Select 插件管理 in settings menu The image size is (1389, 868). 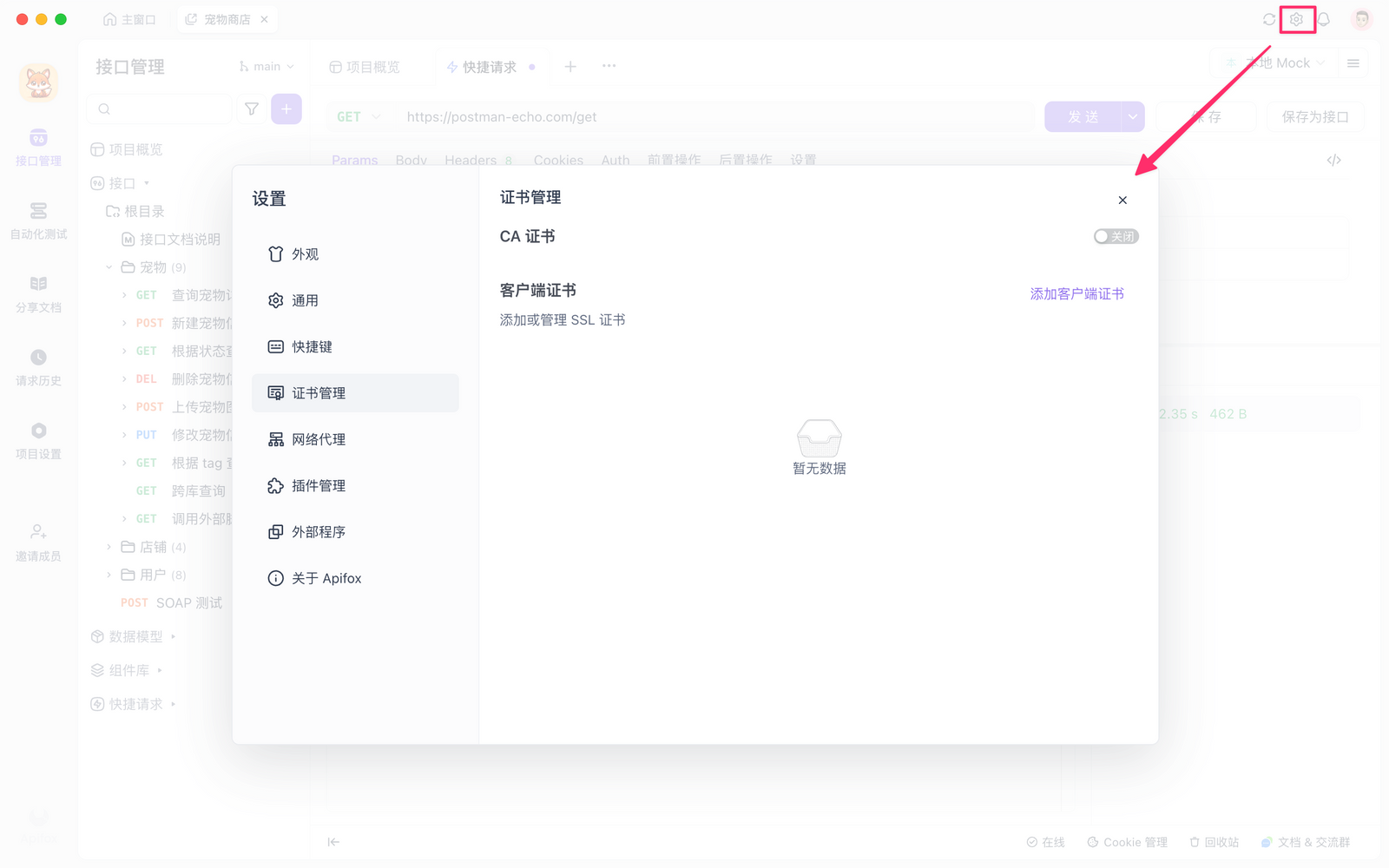[x=319, y=486]
